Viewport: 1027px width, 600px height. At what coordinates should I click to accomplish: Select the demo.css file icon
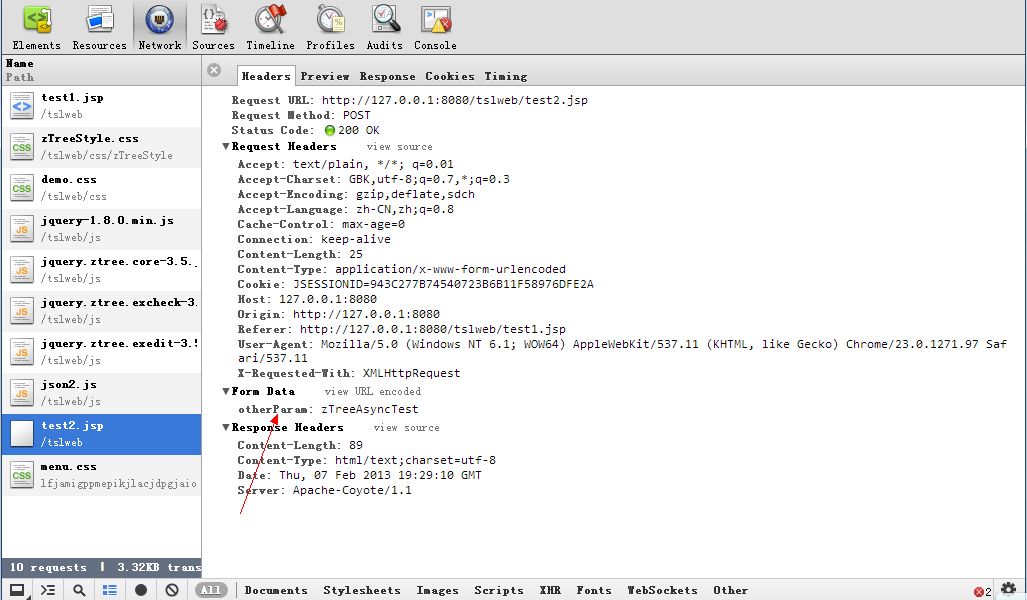click(22, 188)
